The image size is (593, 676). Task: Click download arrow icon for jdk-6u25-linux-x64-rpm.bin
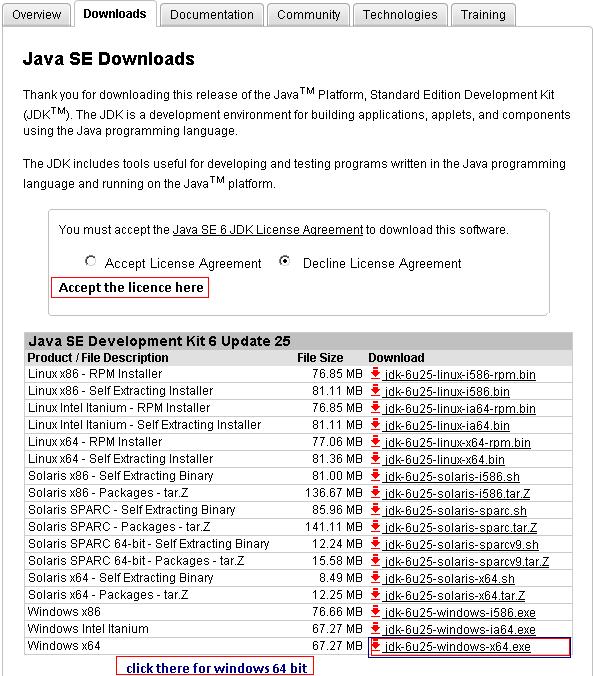[x=375, y=441]
